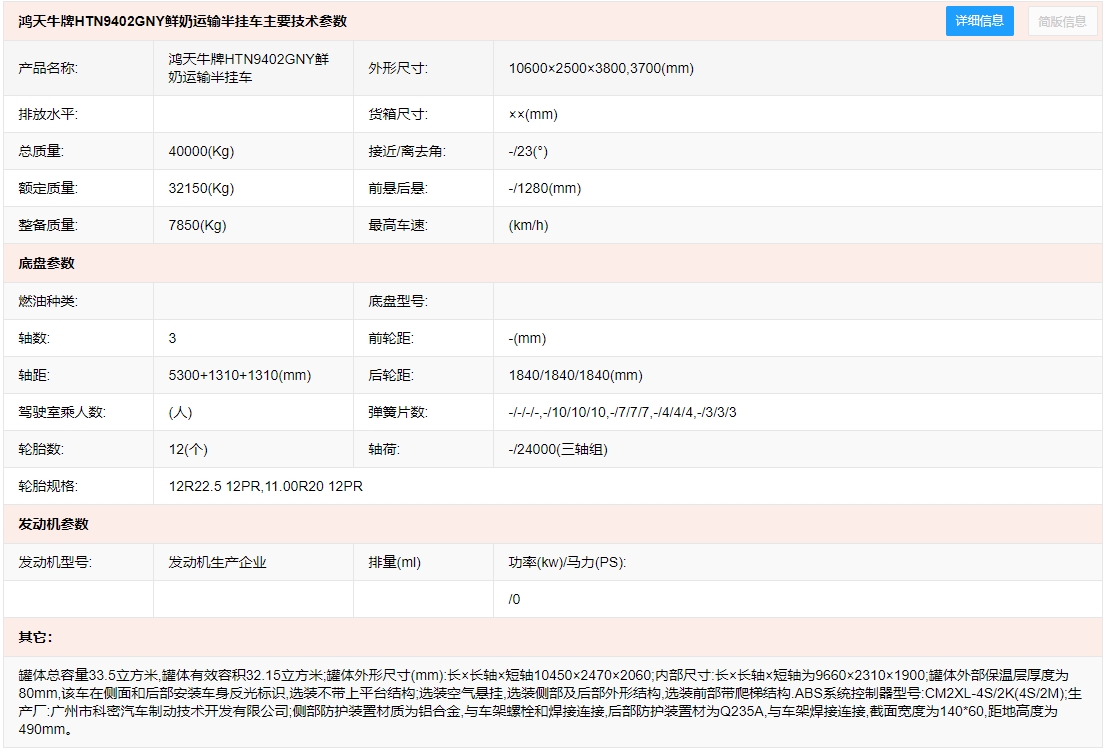Select tire spec 12R22.5 12PR,11.00R20 12PR
The width and height of the screenshot is (1107, 753).
[265, 486]
